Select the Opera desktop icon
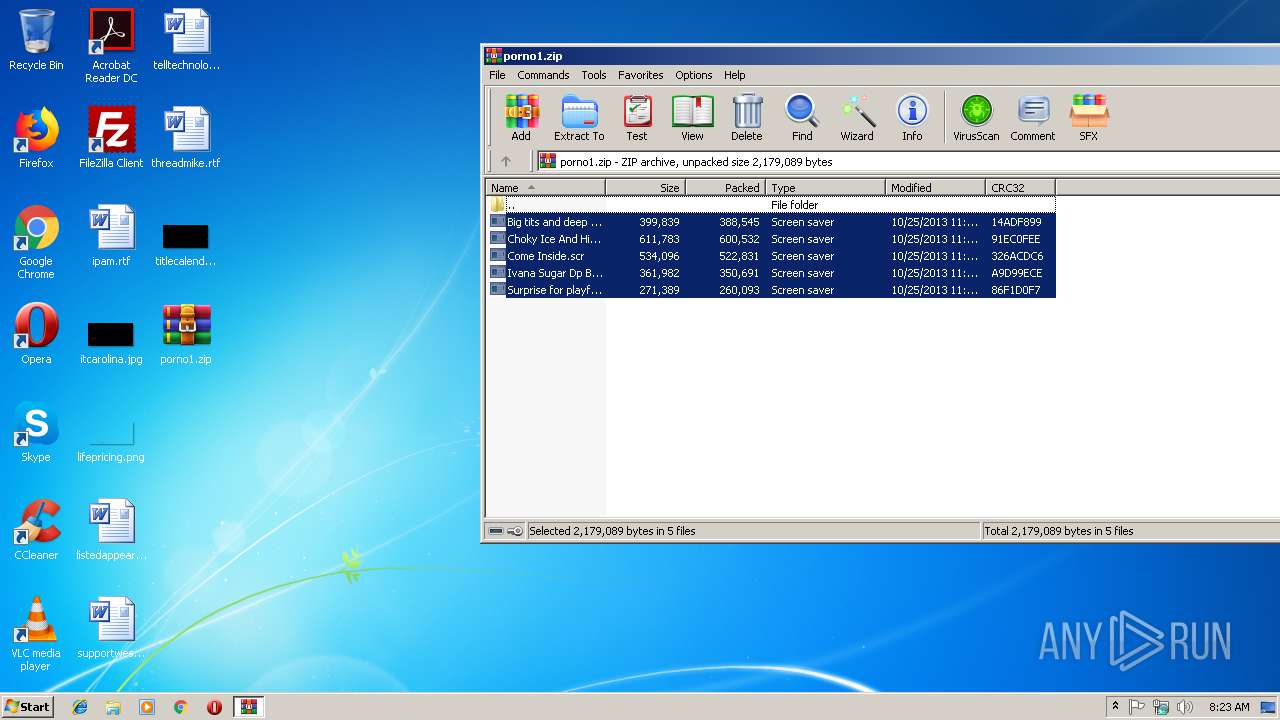 36,334
